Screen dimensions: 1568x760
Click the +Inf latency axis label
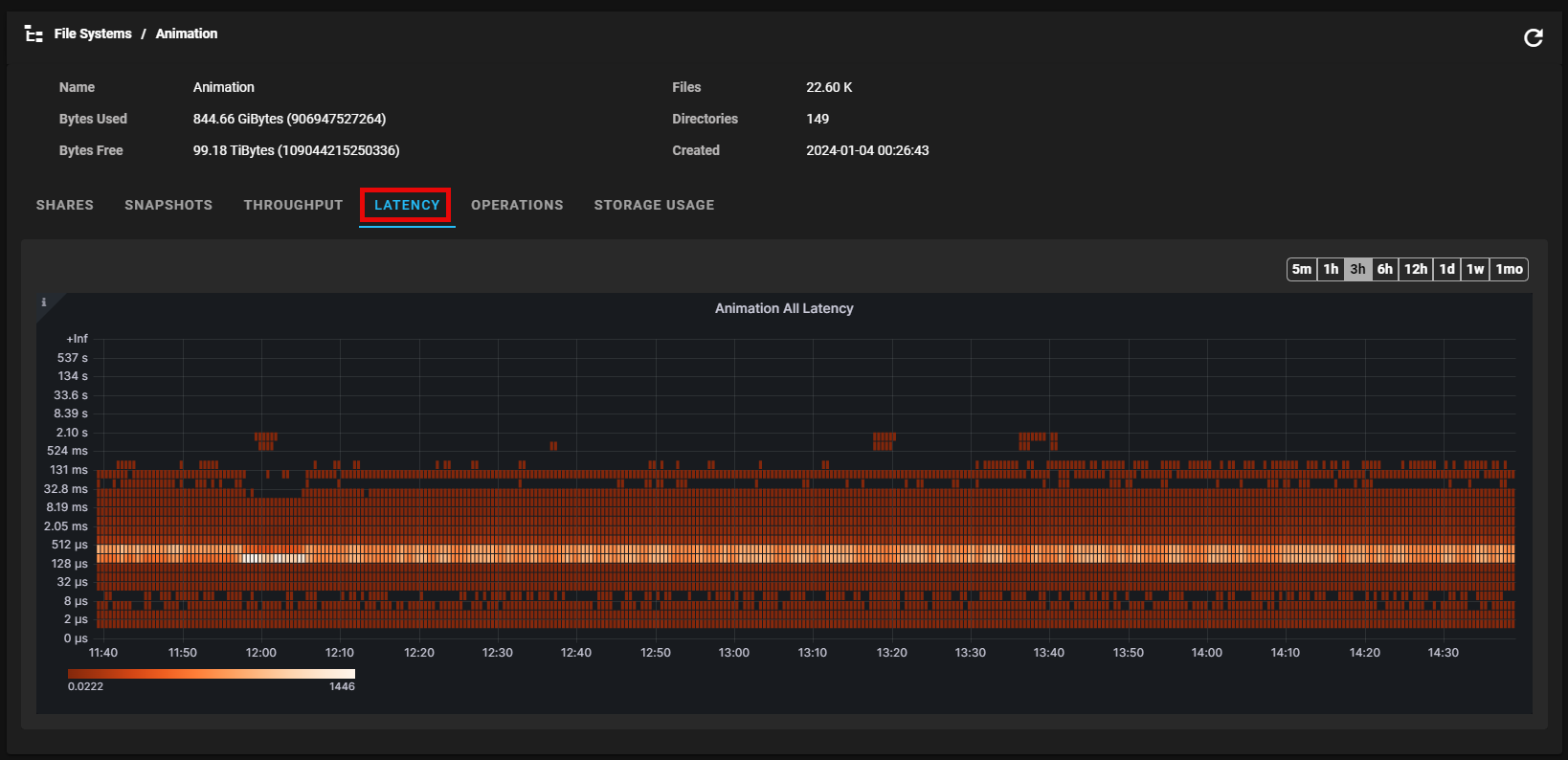click(x=77, y=339)
